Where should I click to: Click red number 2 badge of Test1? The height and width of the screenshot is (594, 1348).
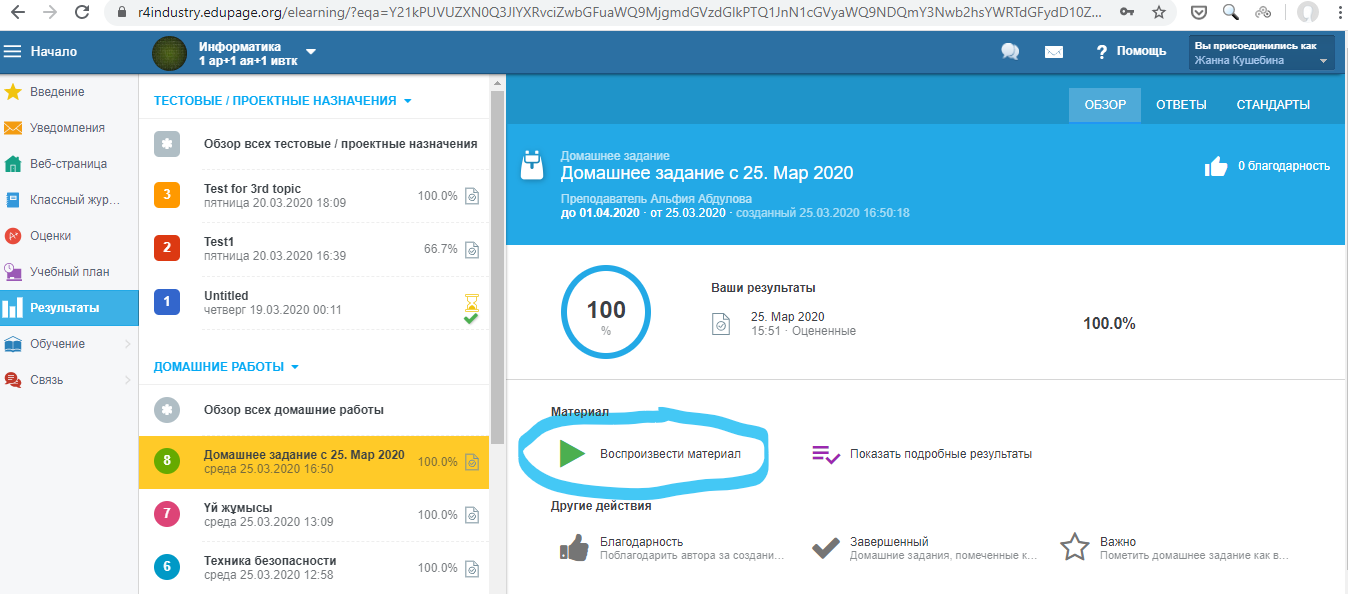click(167, 247)
